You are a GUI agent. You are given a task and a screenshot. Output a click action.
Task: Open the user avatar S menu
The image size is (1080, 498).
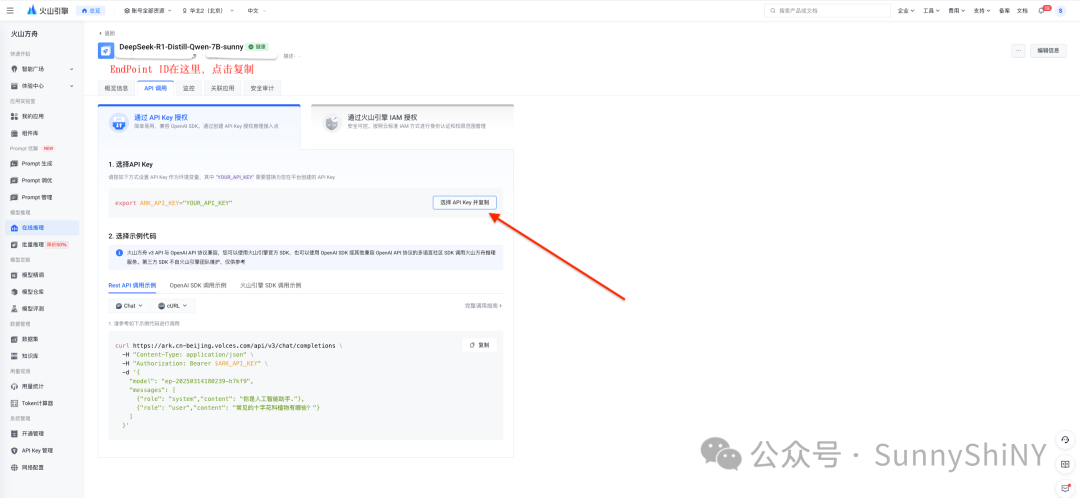pyautogui.click(x=1061, y=11)
